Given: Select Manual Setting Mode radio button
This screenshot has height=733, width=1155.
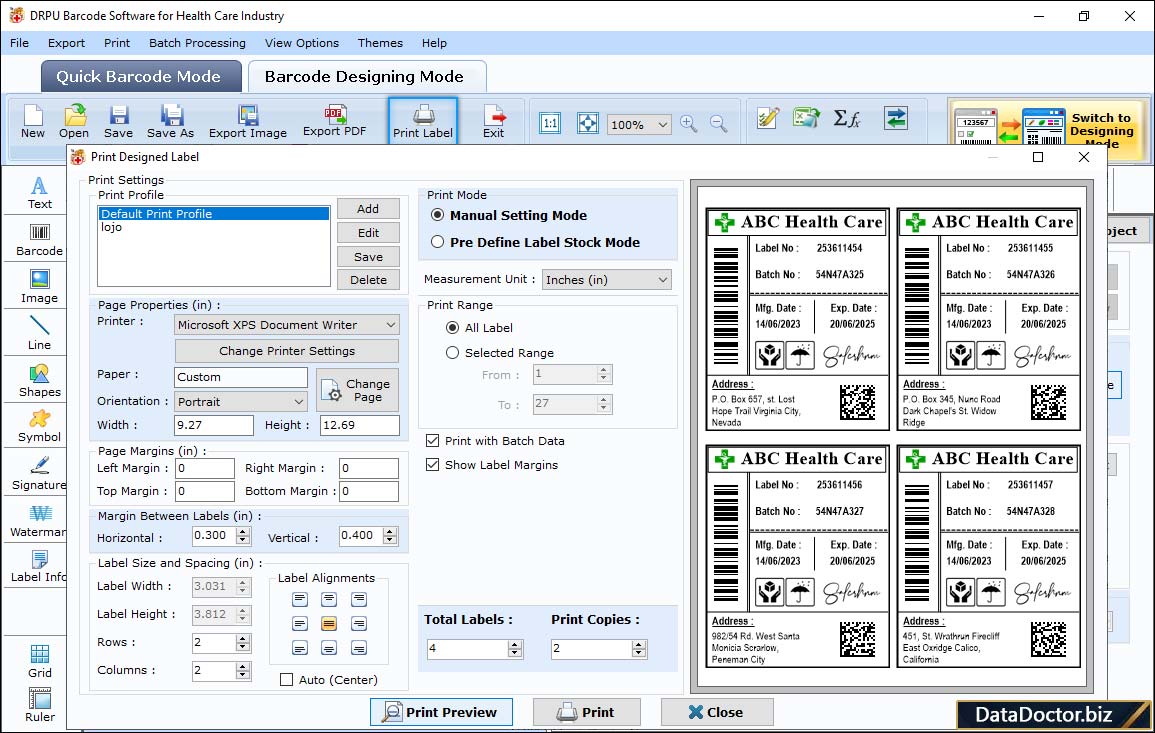Looking at the screenshot, I should point(438,215).
